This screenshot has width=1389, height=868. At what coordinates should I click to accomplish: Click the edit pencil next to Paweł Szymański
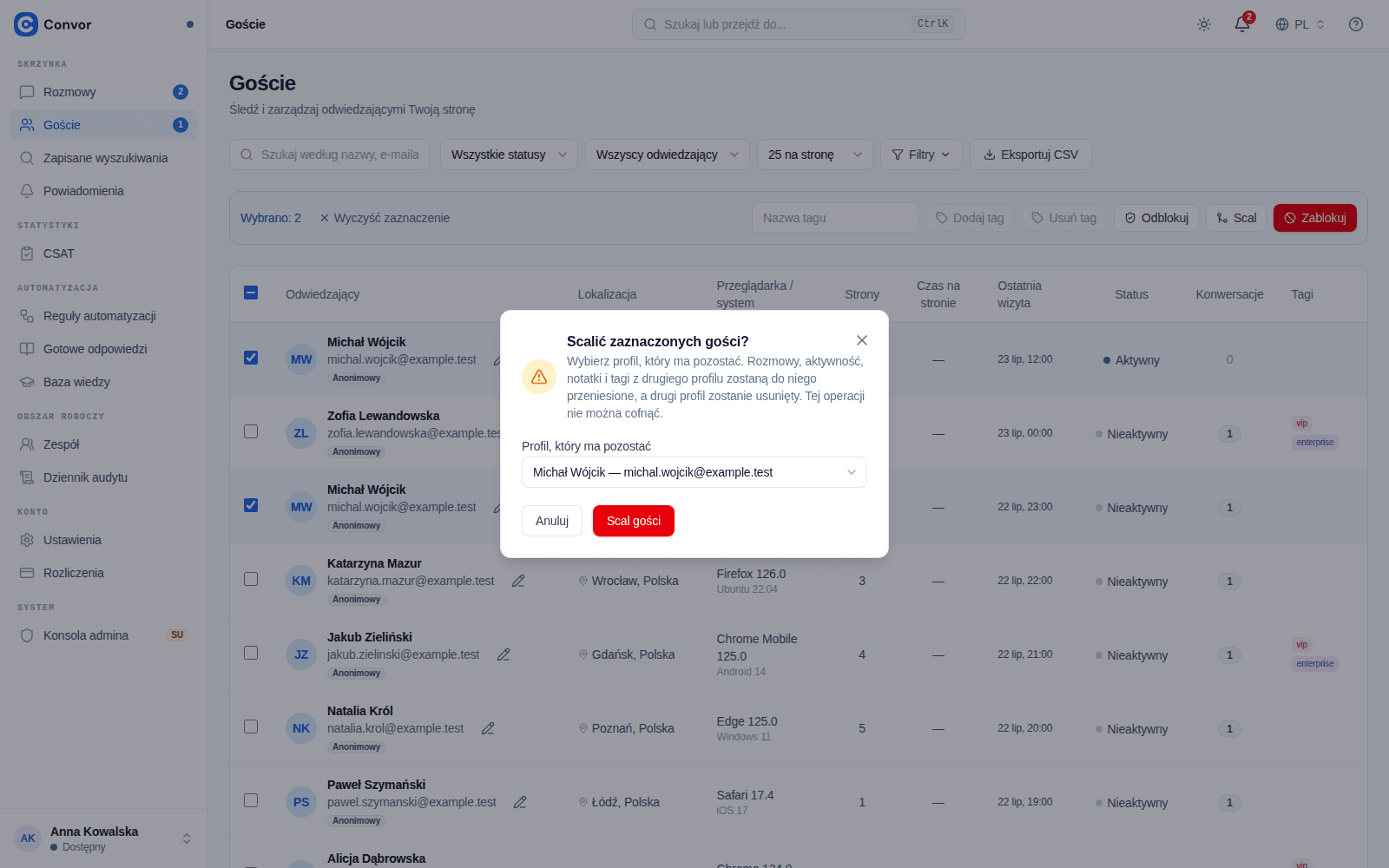click(x=520, y=802)
